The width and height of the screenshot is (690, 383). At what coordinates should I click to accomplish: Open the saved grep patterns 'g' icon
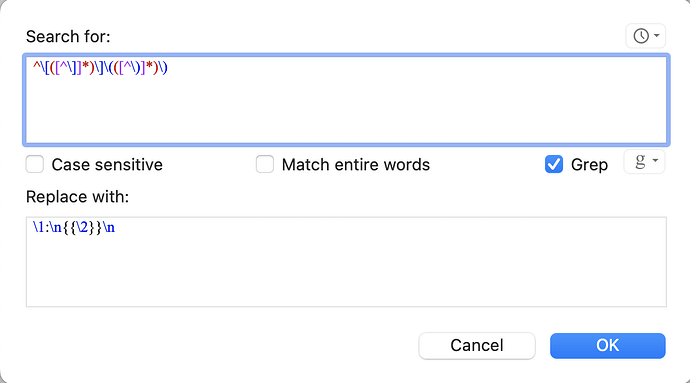[x=640, y=161]
